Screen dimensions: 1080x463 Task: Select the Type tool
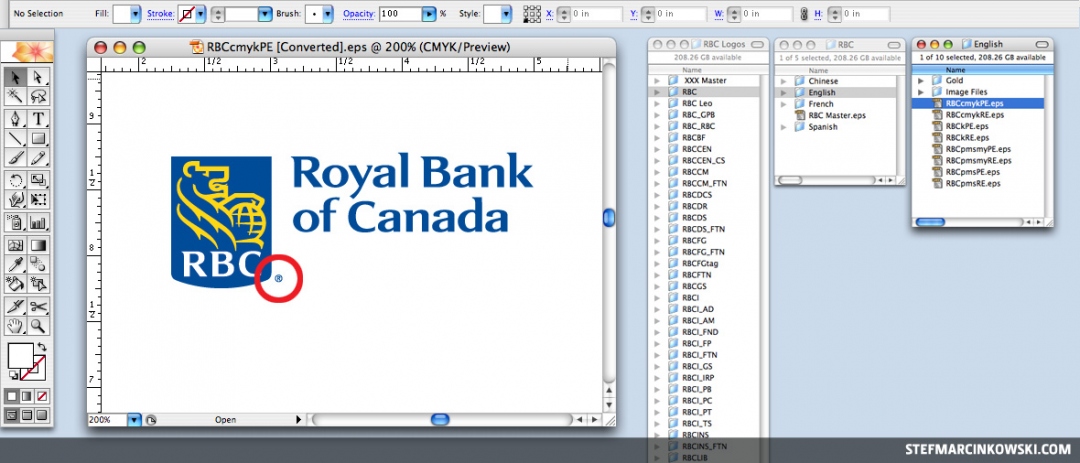pyautogui.click(x=39, y=119)
